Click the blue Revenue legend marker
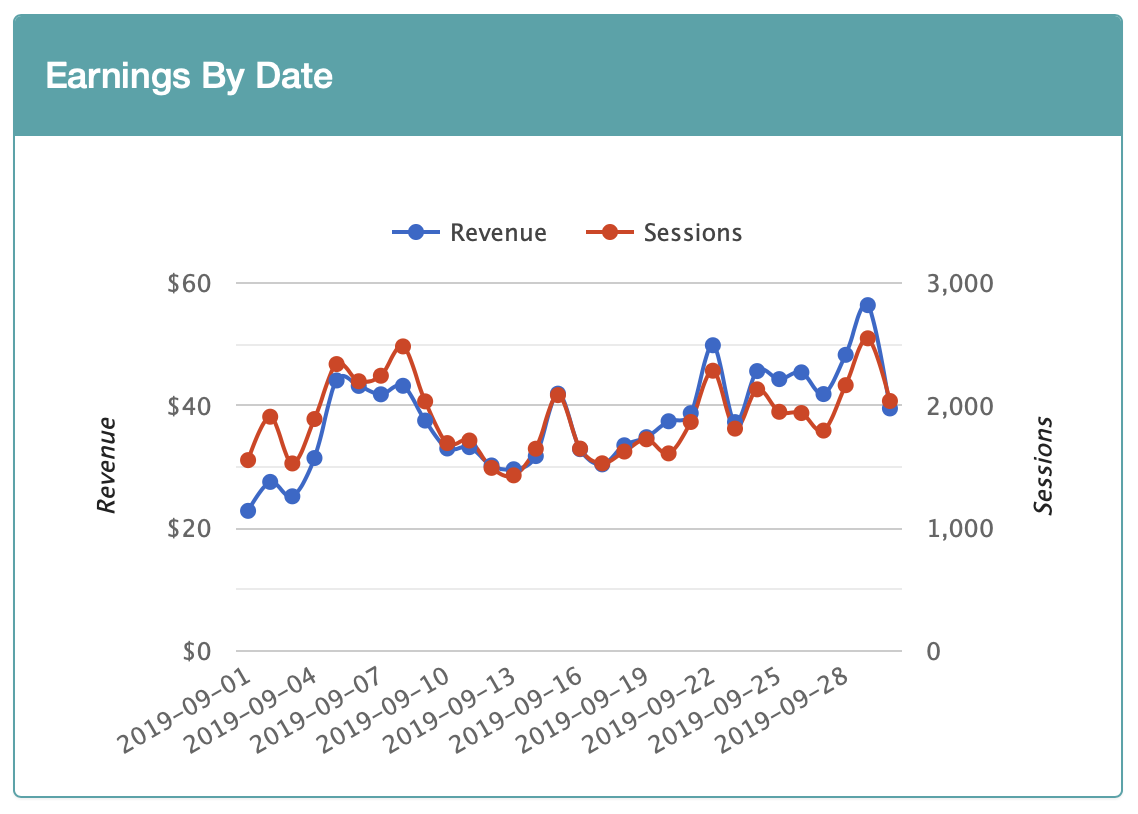The width and height of the screenshot is (1138, 814). [416, 232]
